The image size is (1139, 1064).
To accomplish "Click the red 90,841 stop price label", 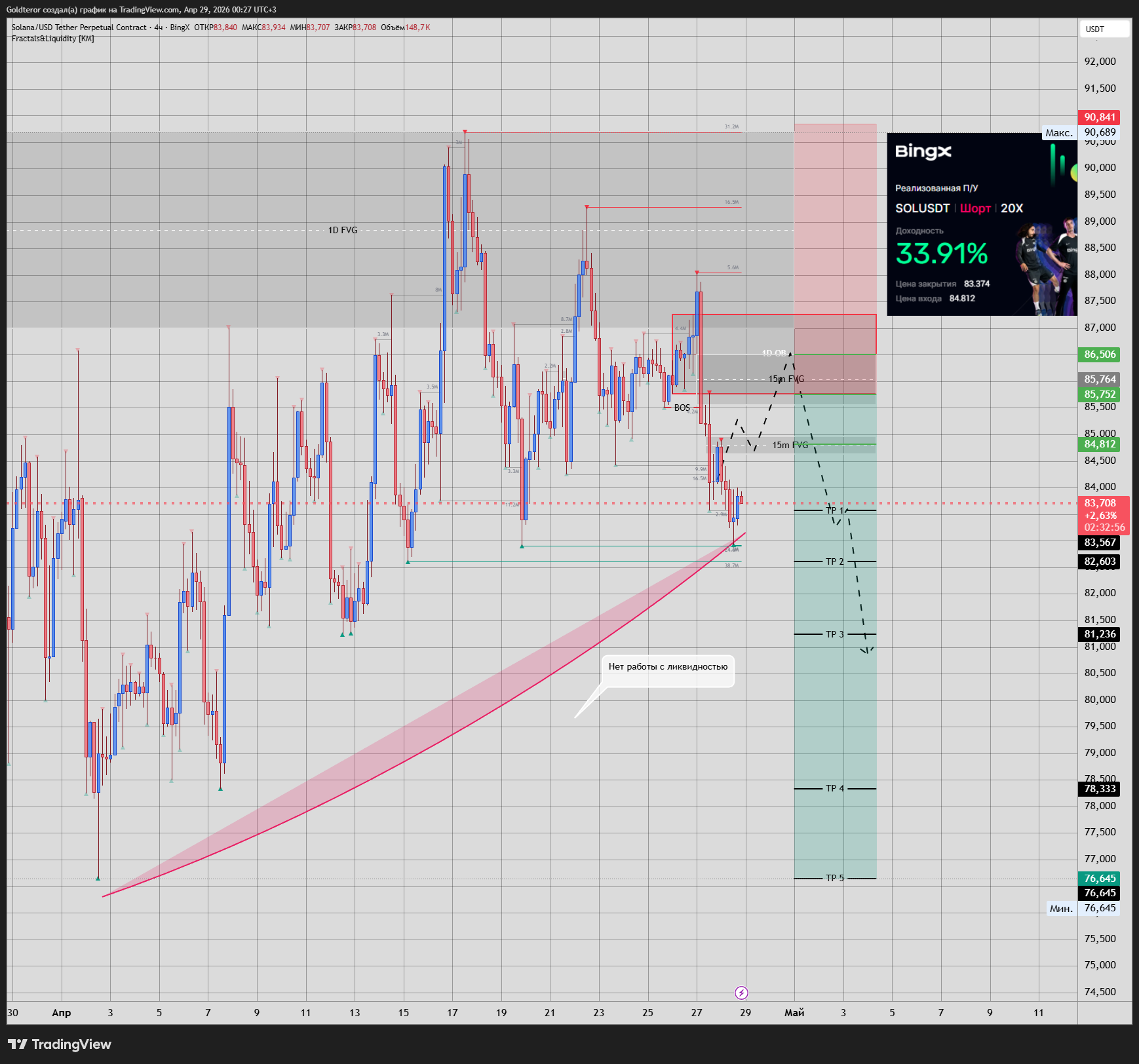I will coord(1099,117).
